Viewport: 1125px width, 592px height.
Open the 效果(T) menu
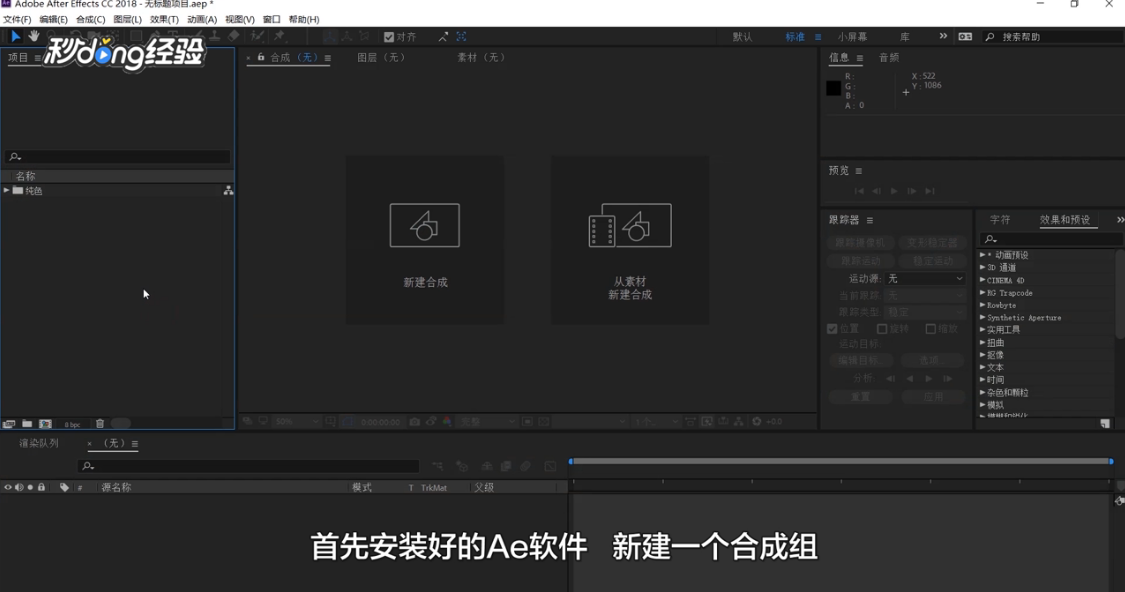pyautogui.click(x=164, y=19)
